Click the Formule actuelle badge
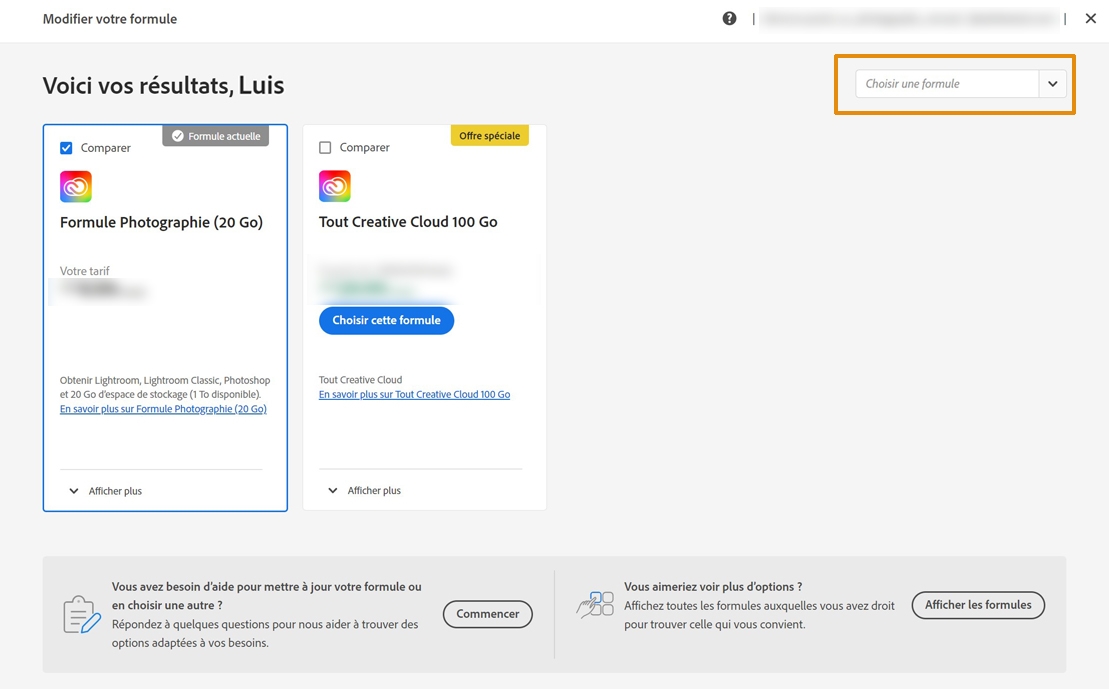The image size is (1109, 689). 216,136
